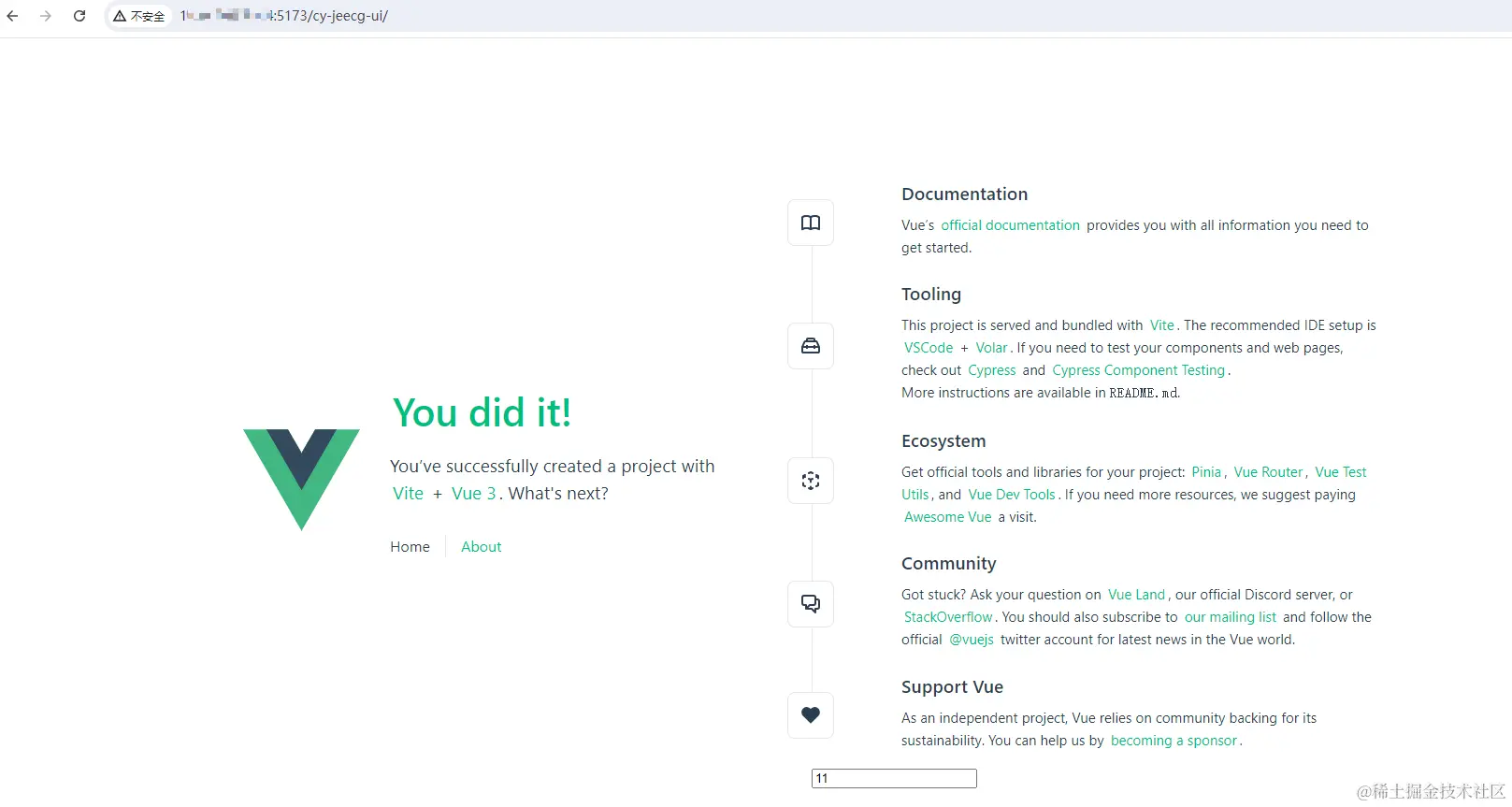Open the @vuejs twitter link
Image resolution: width=1512 pixels, height=807 pixels.
pos(972,640)
